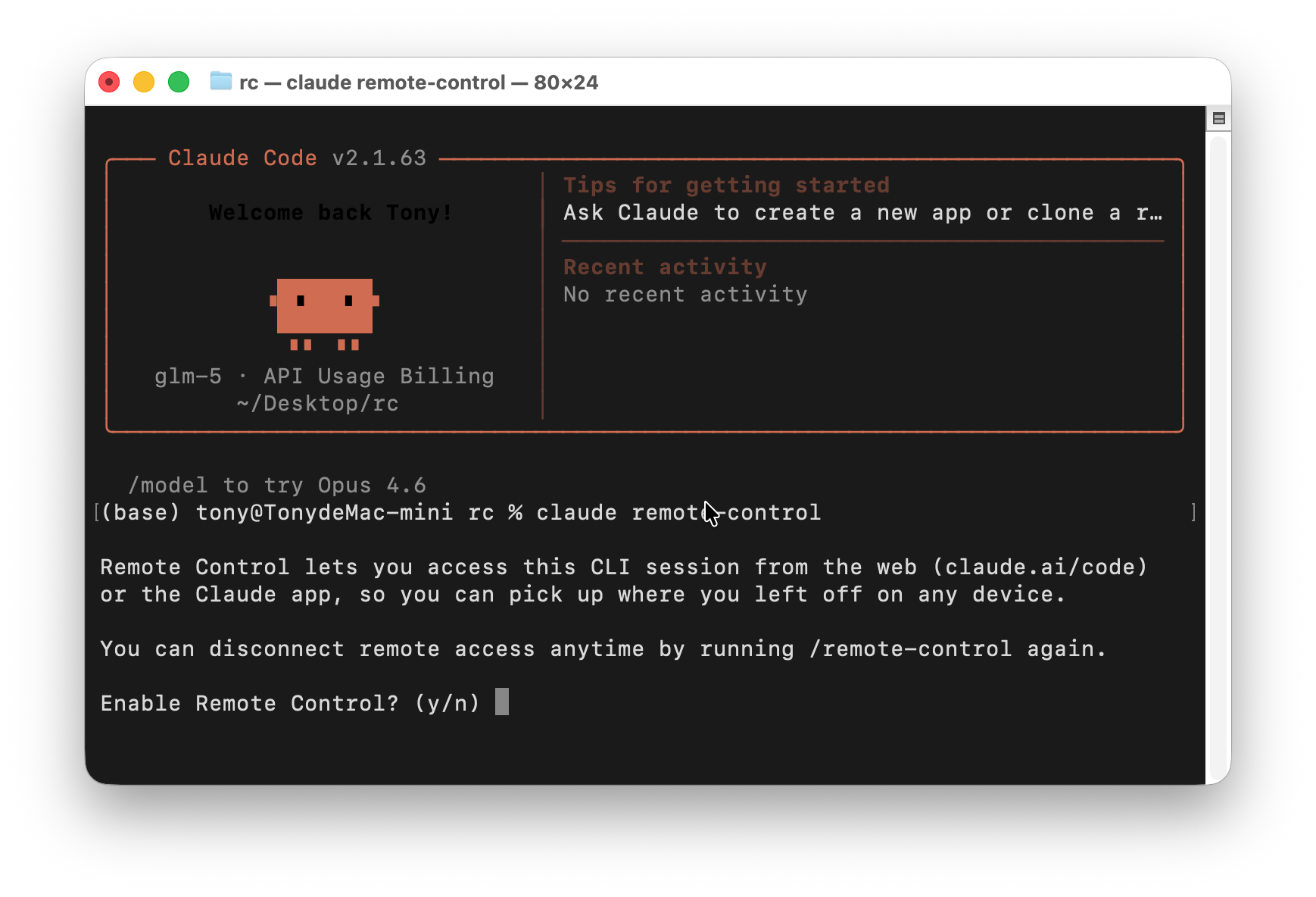Maximize the window with the green button
The width and height of the screenshot is (1316, 897).
pyautogui.click(x=179, y=82)
